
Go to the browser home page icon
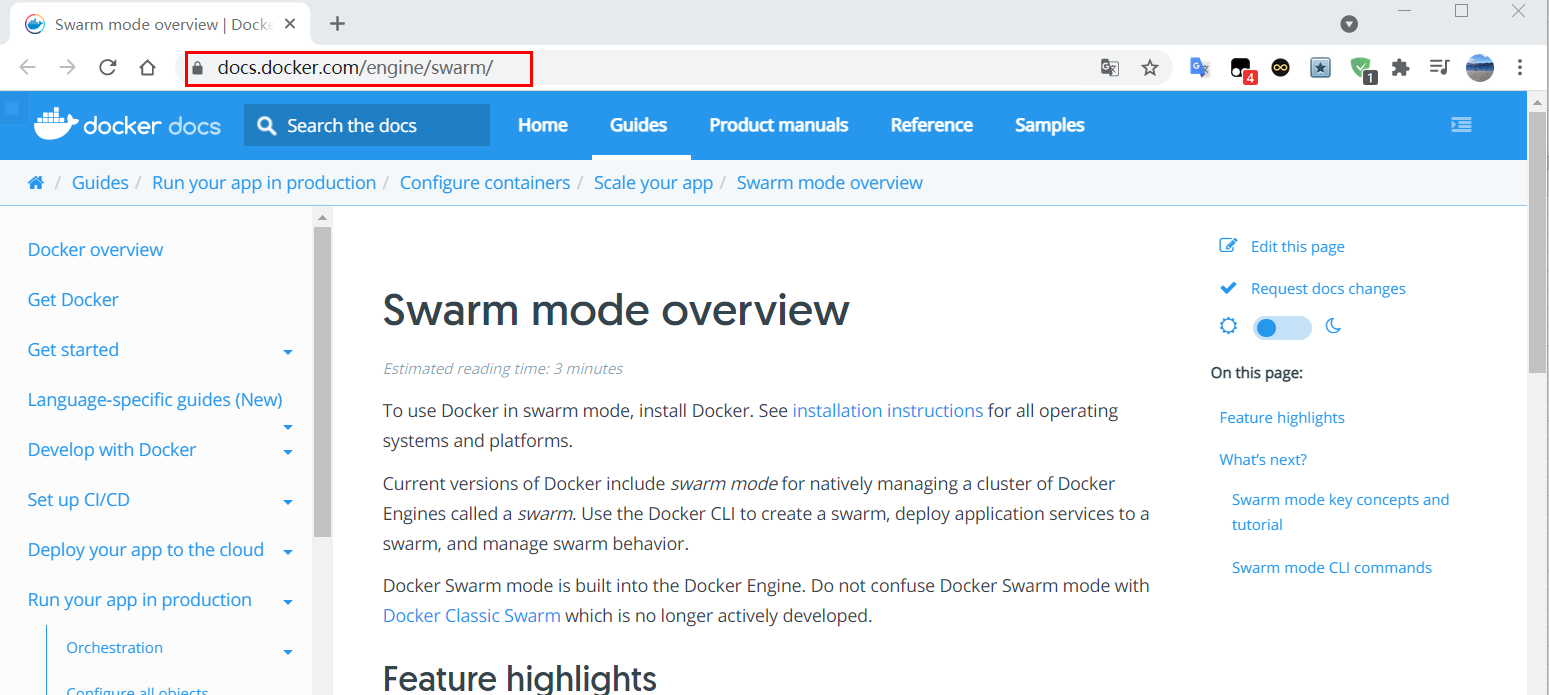tap(147, 67)
